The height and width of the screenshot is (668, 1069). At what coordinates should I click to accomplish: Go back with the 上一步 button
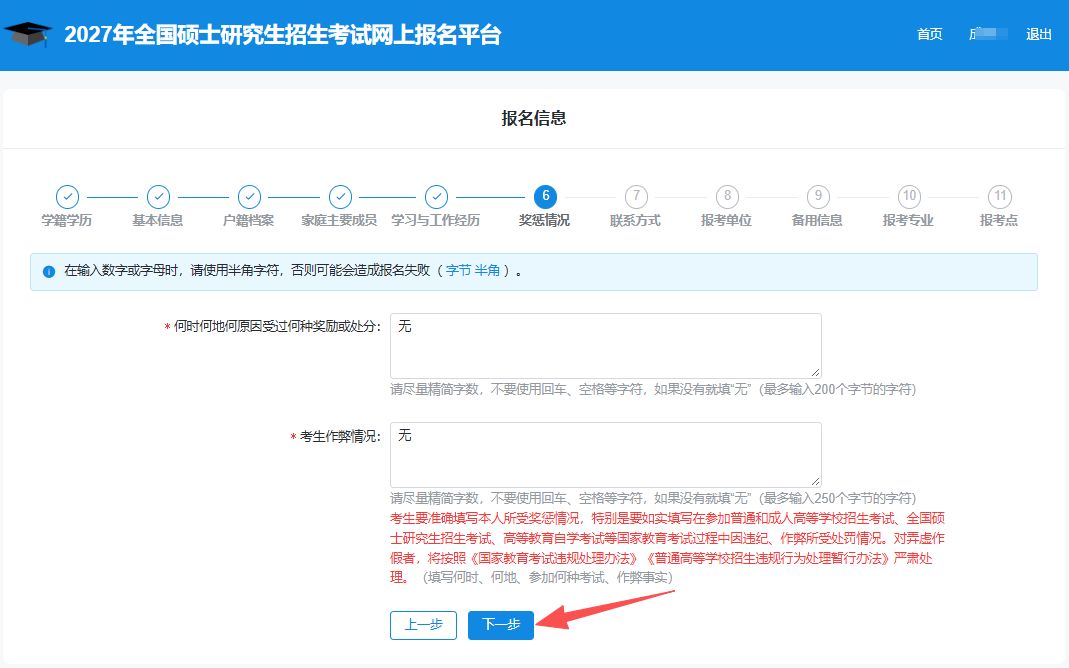423,625
